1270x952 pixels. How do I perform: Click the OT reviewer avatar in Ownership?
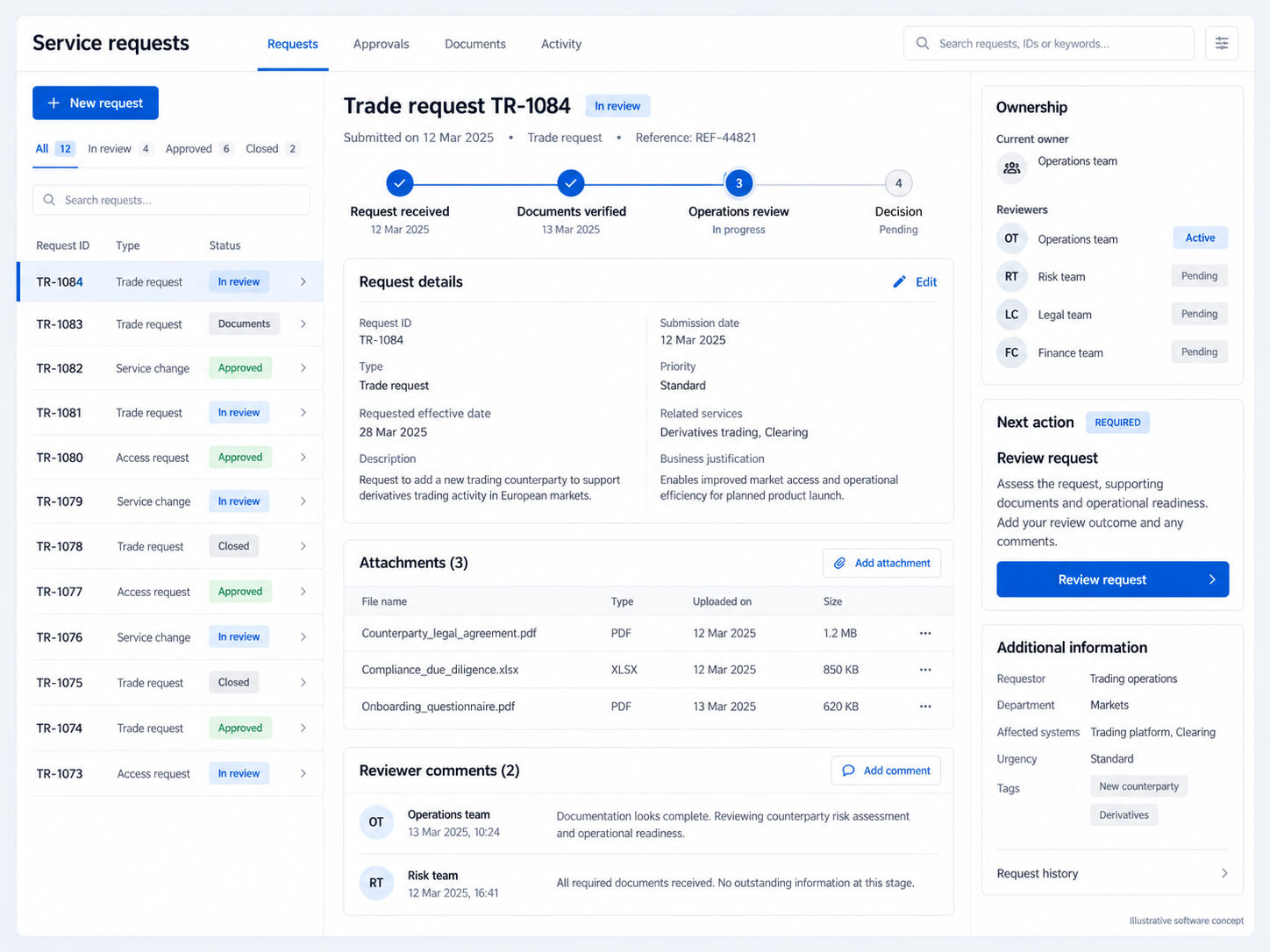[x=1011, y=238]
